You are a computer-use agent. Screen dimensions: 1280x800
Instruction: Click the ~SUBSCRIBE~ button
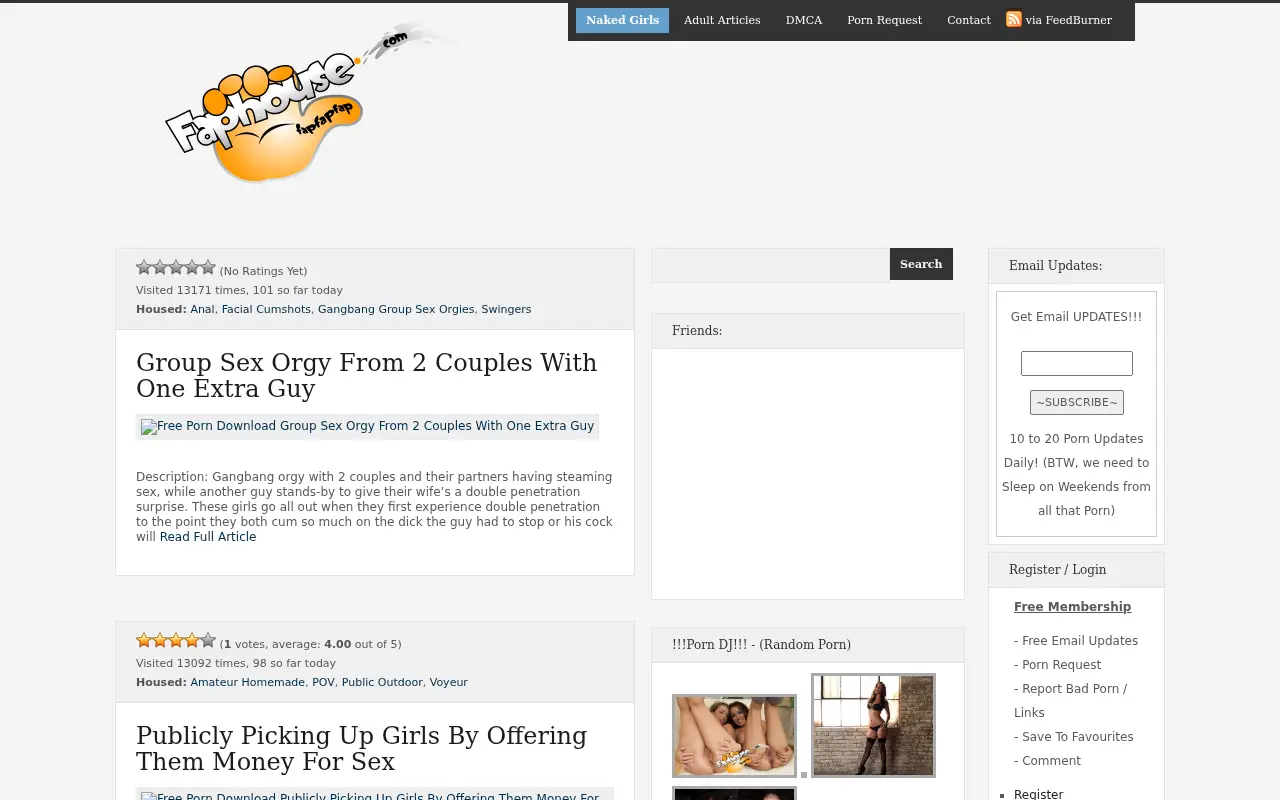[x=1077, y=402]
